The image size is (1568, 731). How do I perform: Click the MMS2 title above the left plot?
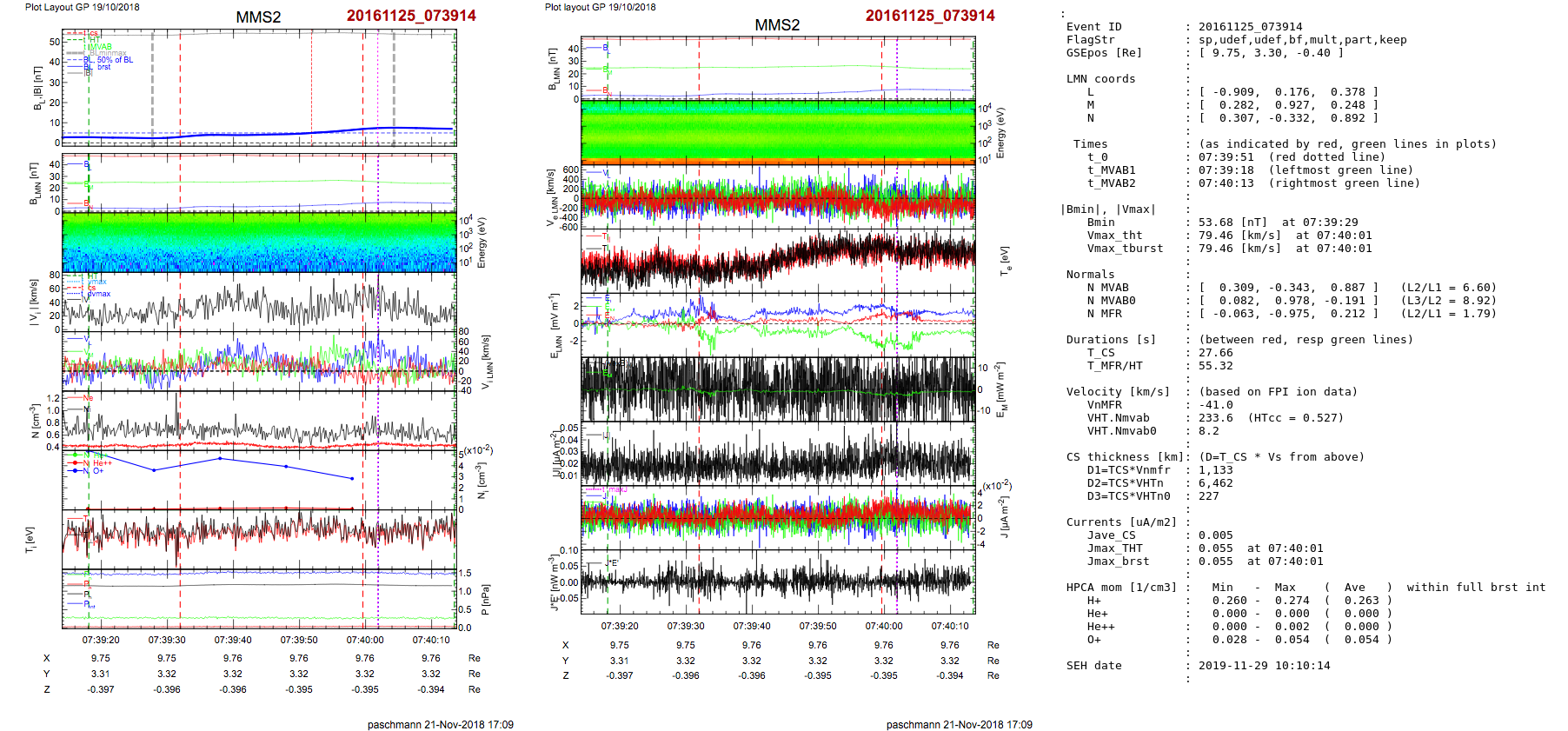click(x=258, y=17)
